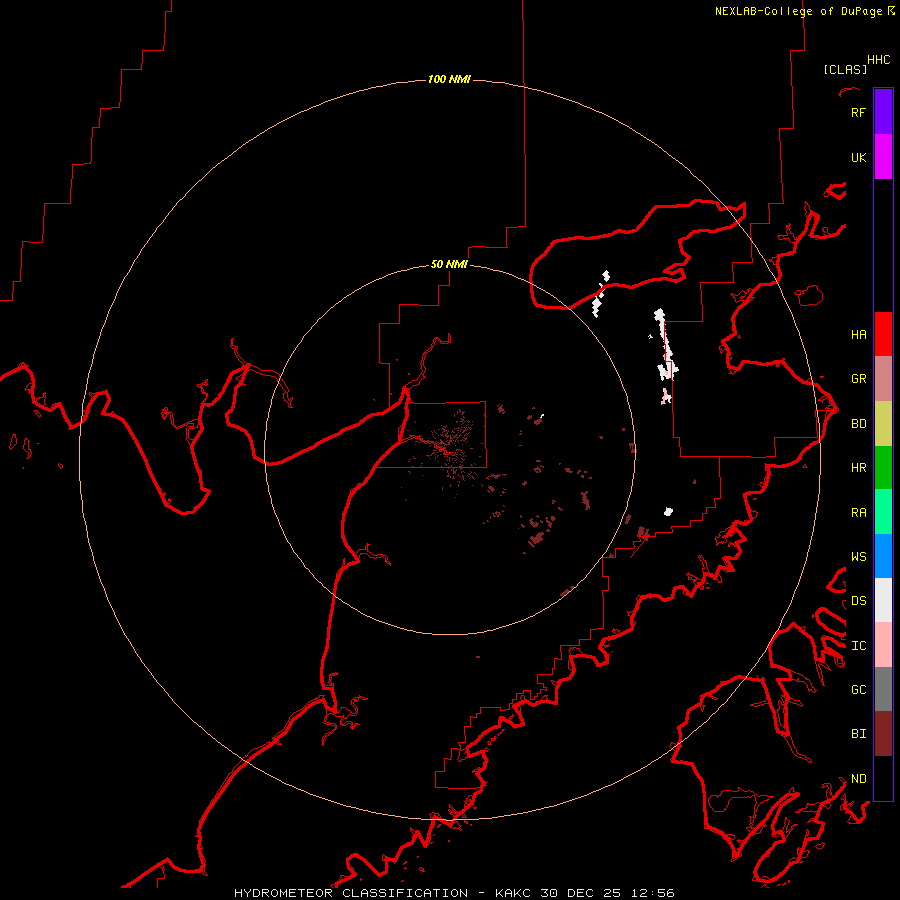Click the HA red legend swatch
900x900 pixels.
pyautogui.click(x=883, y=334)
